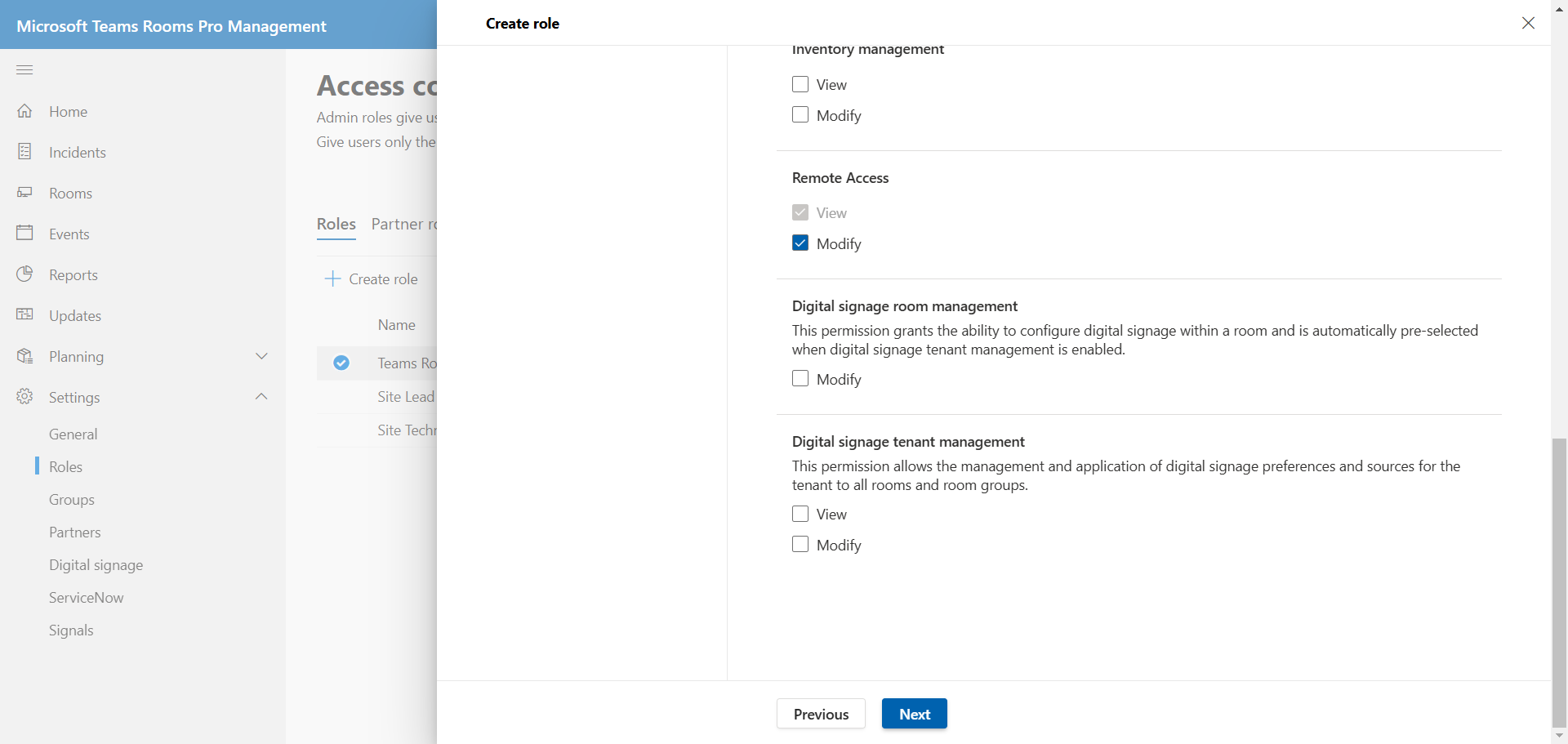Click the Updates icon in sidebar

[24, 315]
